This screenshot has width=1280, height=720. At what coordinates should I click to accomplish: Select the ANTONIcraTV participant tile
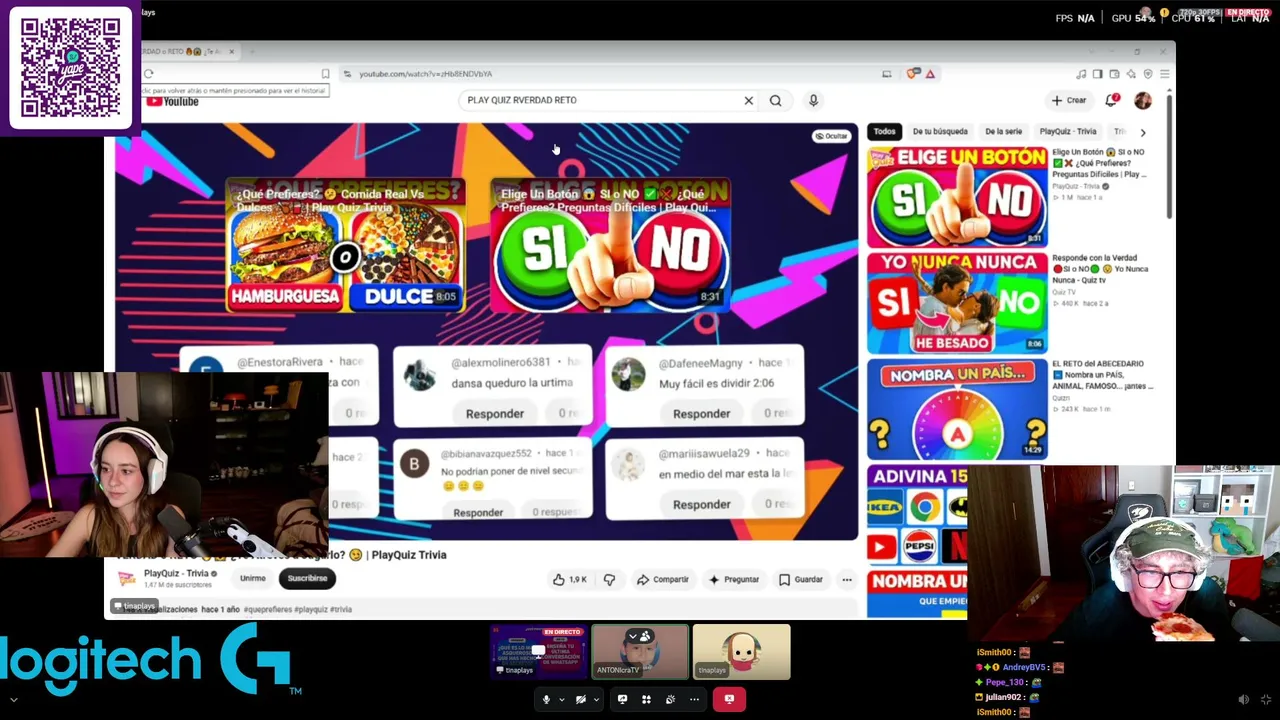click(x=640, y=651)
